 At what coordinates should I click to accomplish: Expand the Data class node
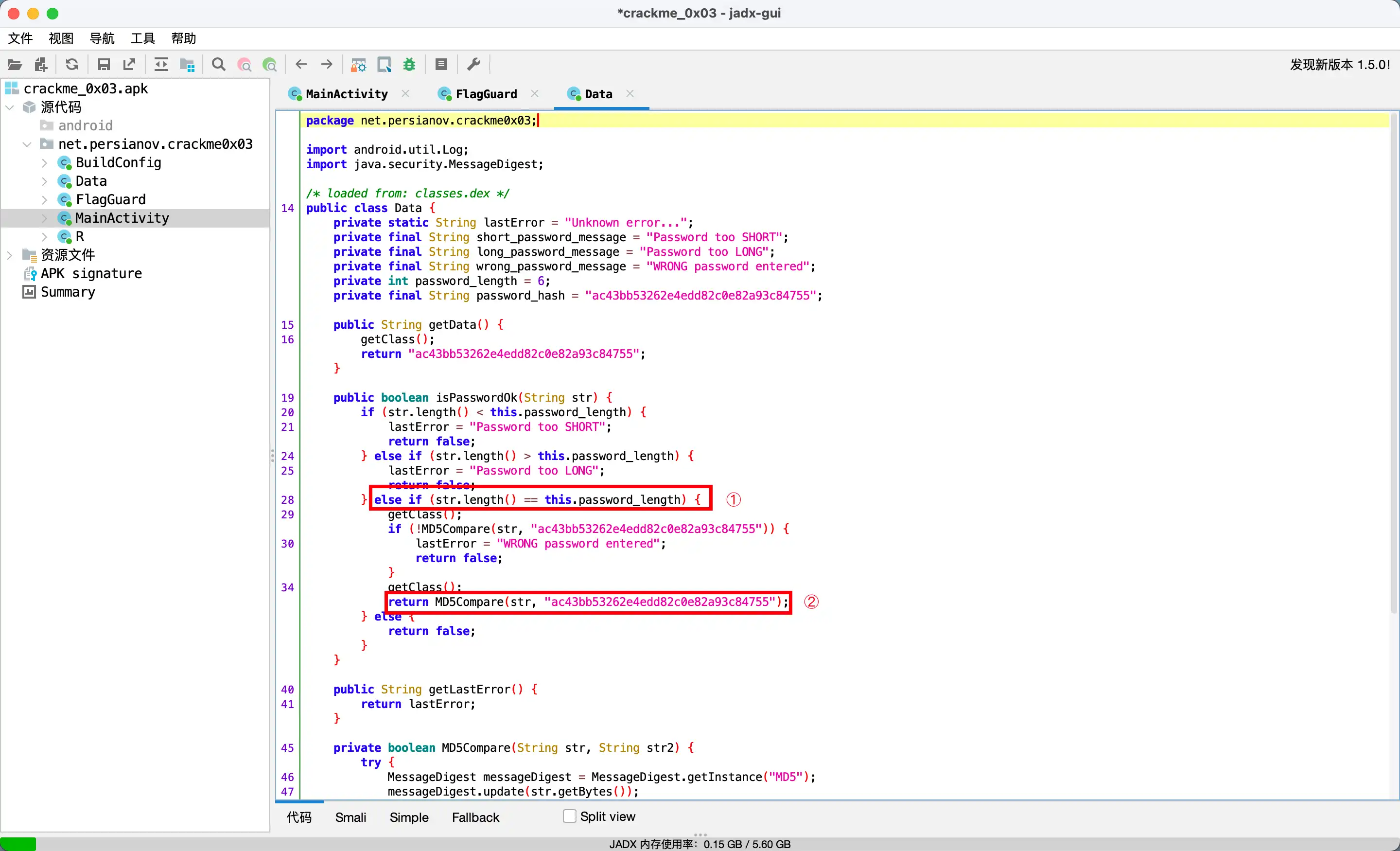pos(44,181)
